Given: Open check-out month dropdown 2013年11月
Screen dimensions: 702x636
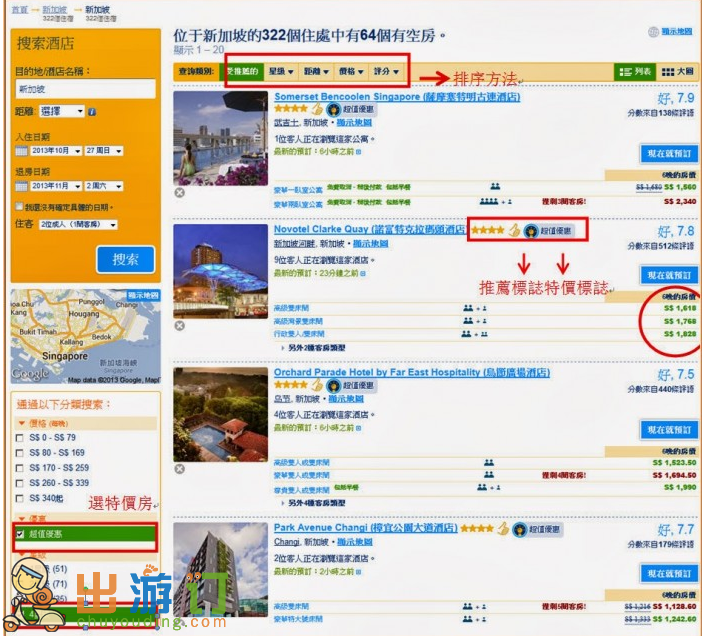Looking at the screenshot, I should (56, 186).
